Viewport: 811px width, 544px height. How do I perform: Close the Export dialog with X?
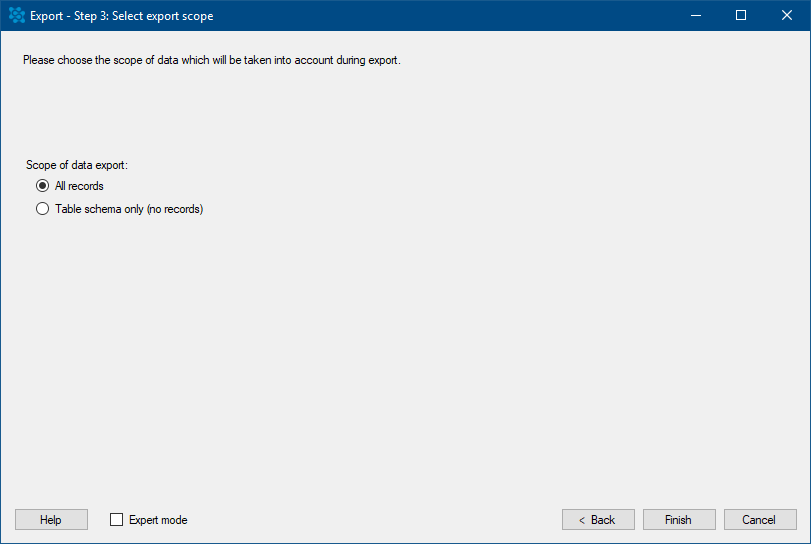[x=787, y=16]
